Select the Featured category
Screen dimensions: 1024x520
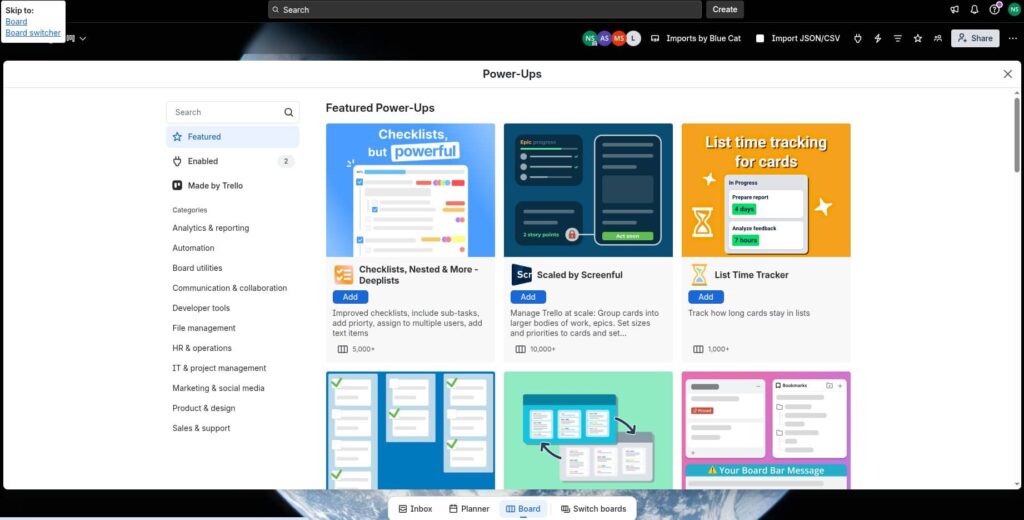tap(232, 137)
